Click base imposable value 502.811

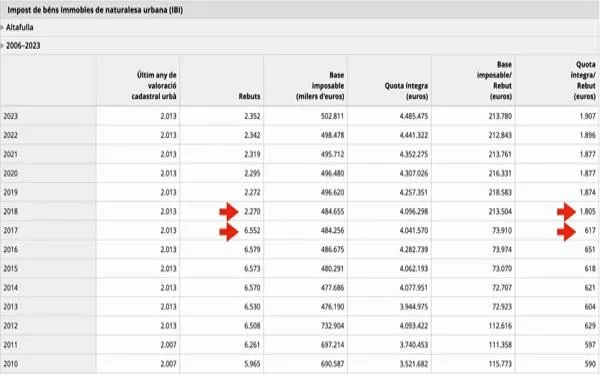(x=333, y=116)
